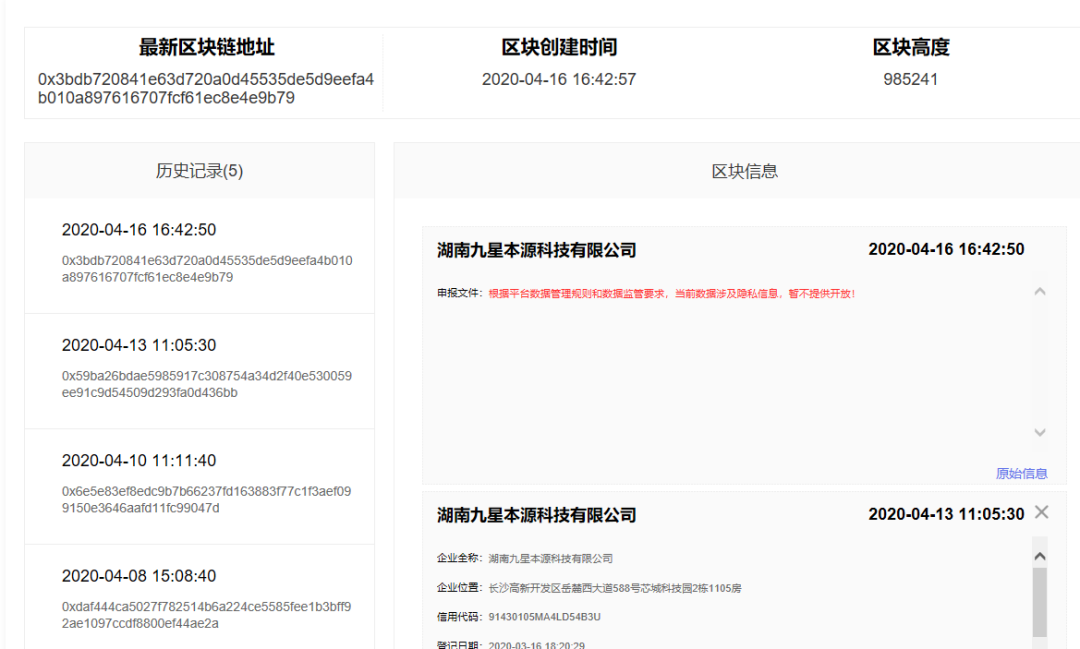Click the 区块创建时间 heading
The image size is (1080, 649).
coord(559,47)
